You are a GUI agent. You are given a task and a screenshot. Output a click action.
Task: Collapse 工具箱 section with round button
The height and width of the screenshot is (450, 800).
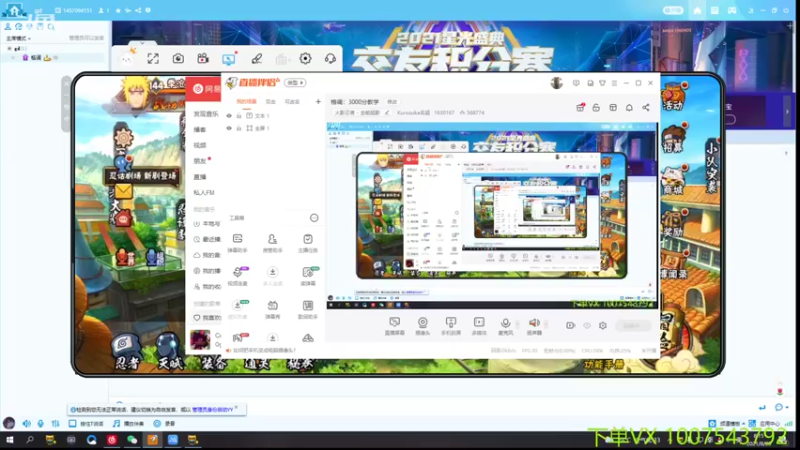[x=314, y=218]
